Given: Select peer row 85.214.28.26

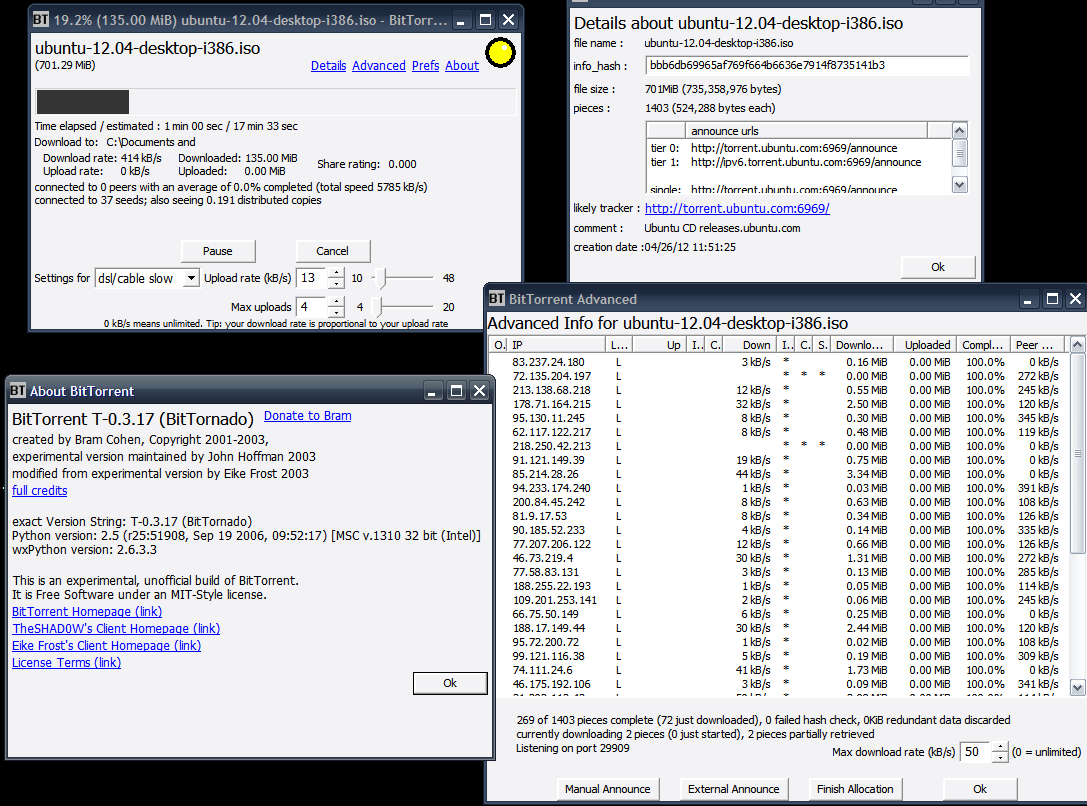Looking at the screenshot, I should coord(778,474).
